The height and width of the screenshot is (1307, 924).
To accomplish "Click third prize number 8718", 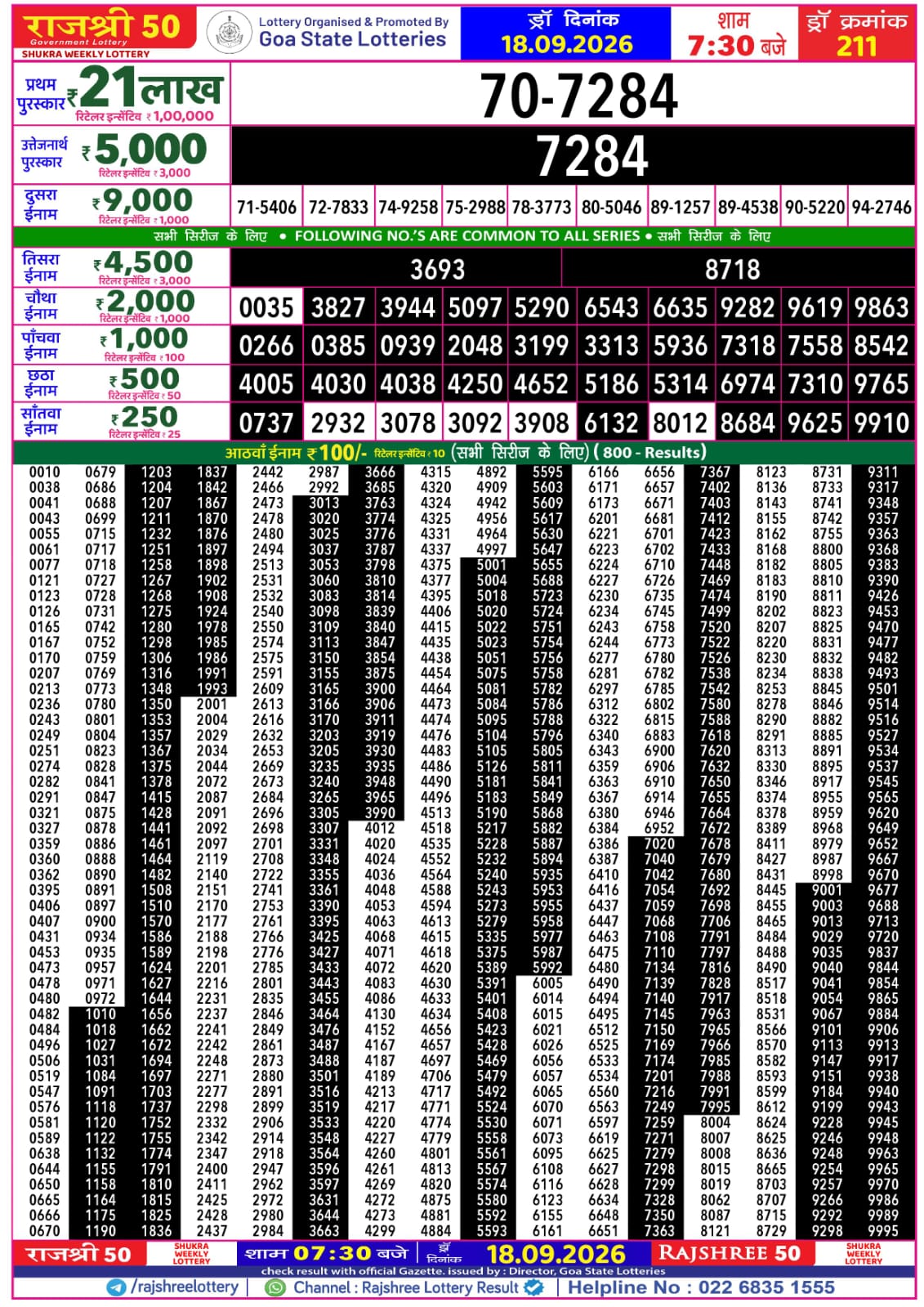I will [732, 269].
